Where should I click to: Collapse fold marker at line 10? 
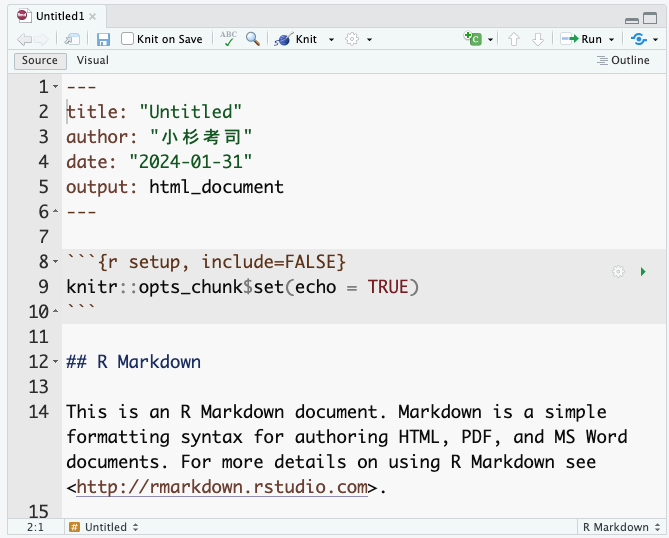point(55,311)
